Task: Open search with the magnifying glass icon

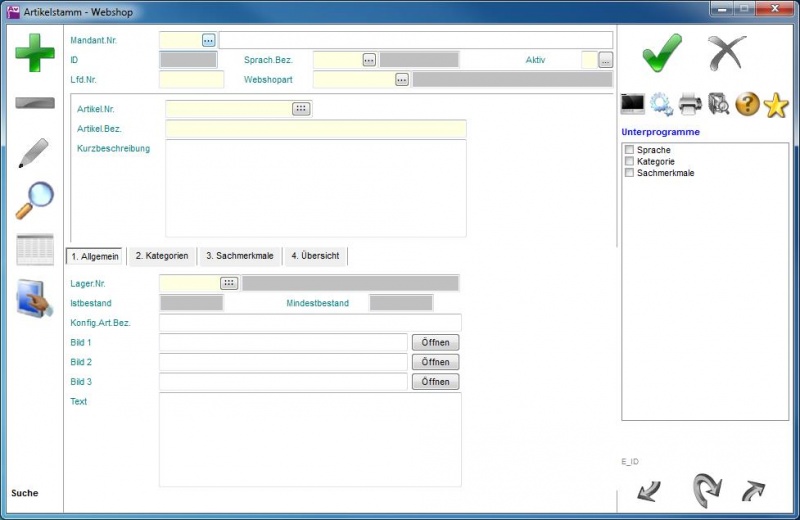Action: [34, 200]
